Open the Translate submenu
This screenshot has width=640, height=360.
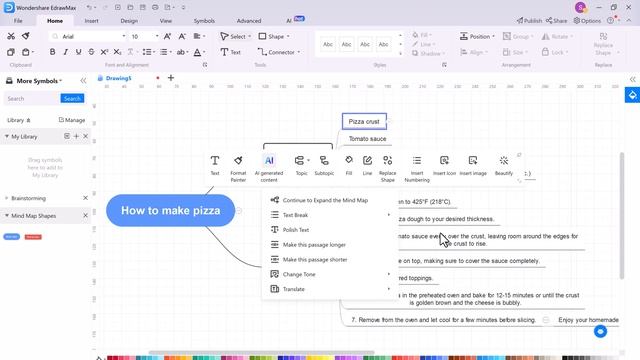pyautogui.click(x=330, y=289)
